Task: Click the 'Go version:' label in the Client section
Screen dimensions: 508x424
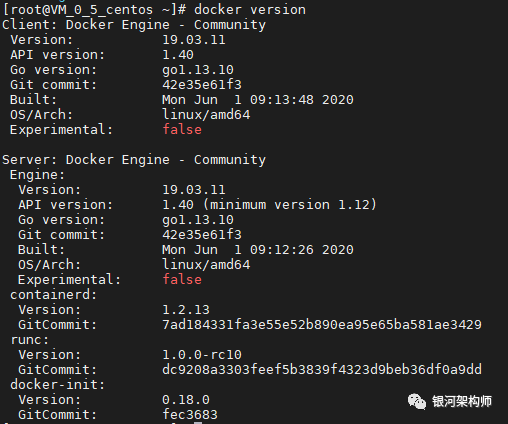Action: click(53, 70)
